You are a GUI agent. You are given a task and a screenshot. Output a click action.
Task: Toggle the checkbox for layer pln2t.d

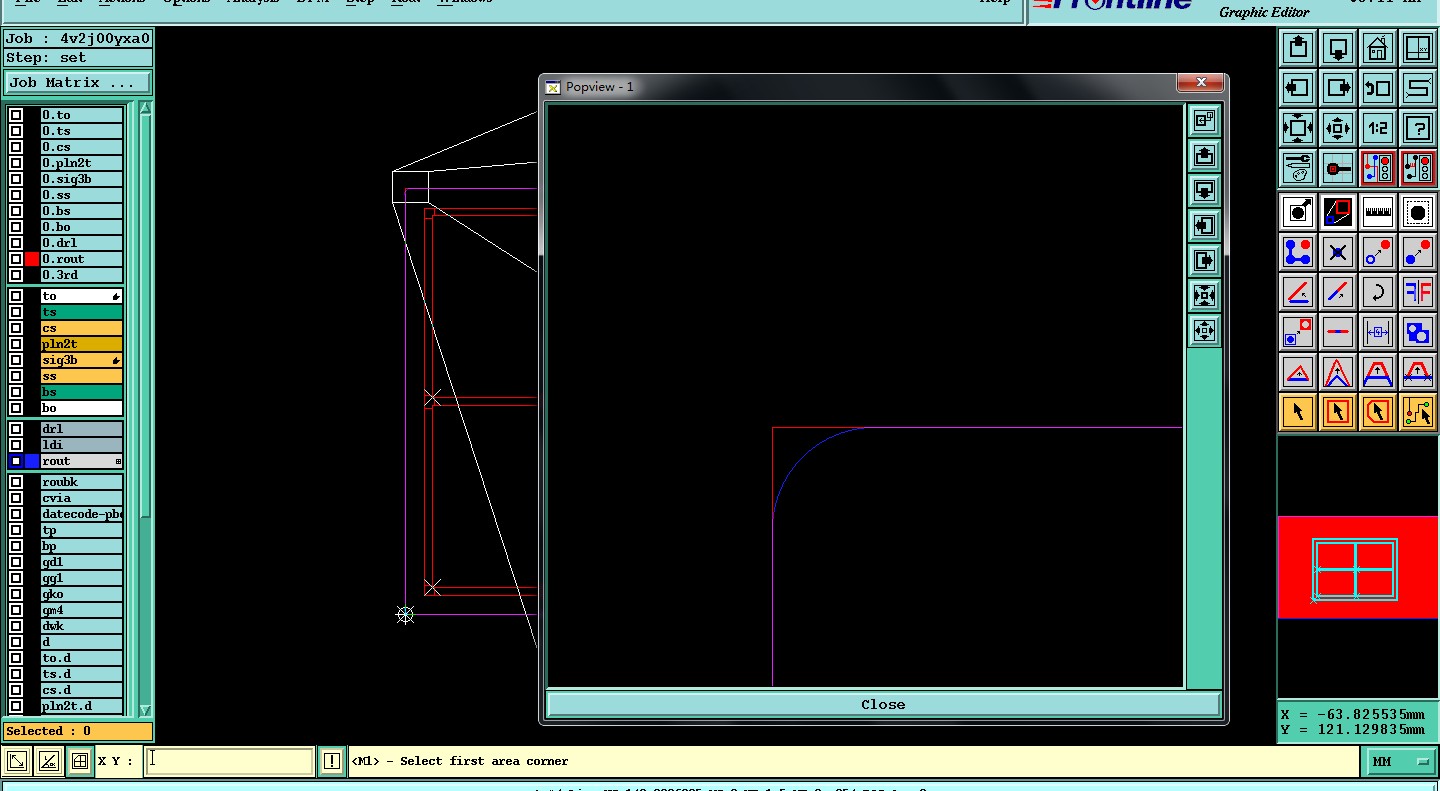pos(16,706)
